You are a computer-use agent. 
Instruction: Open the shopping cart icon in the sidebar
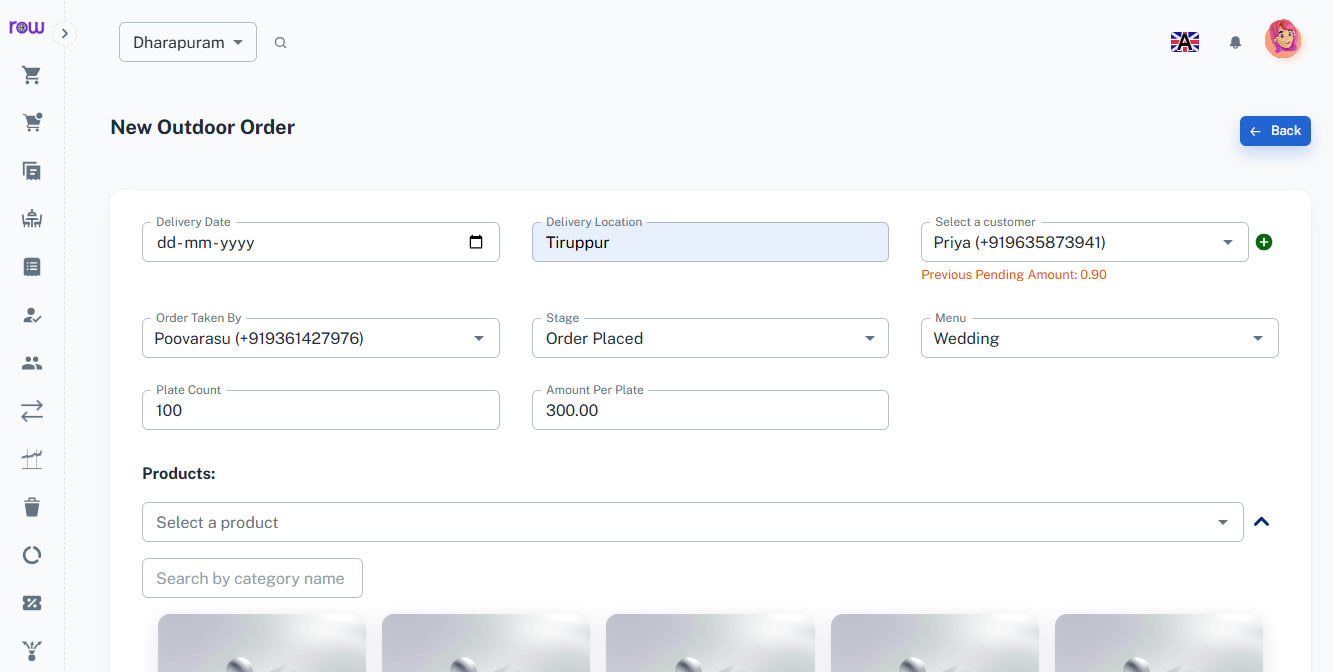pos(31,75)
